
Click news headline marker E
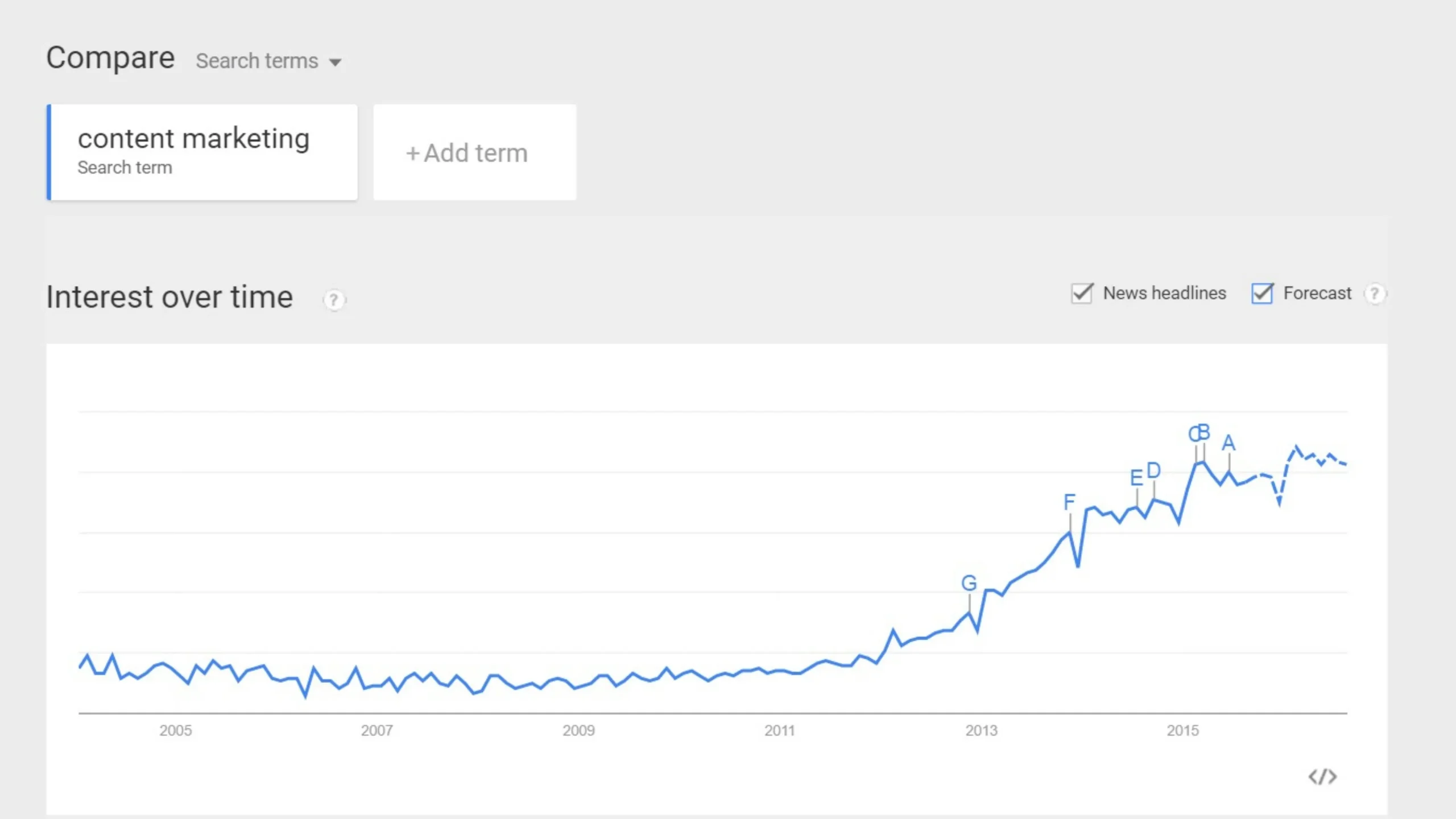coord(1136,478)
